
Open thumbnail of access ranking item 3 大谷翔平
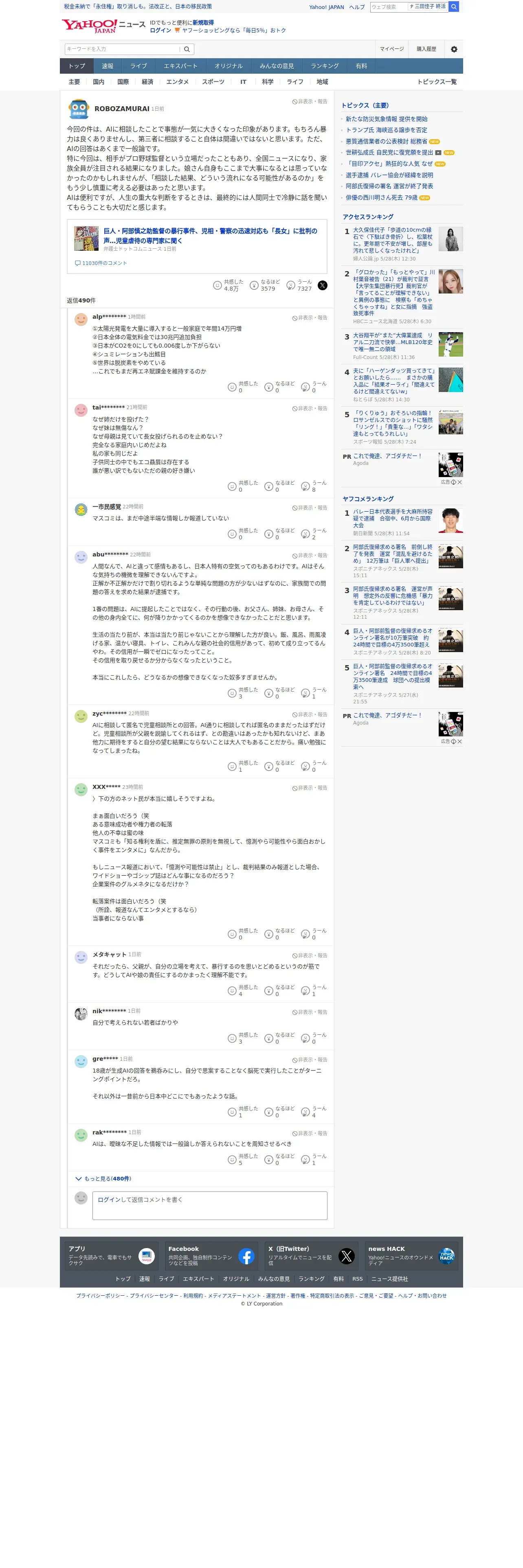point(450,344)
